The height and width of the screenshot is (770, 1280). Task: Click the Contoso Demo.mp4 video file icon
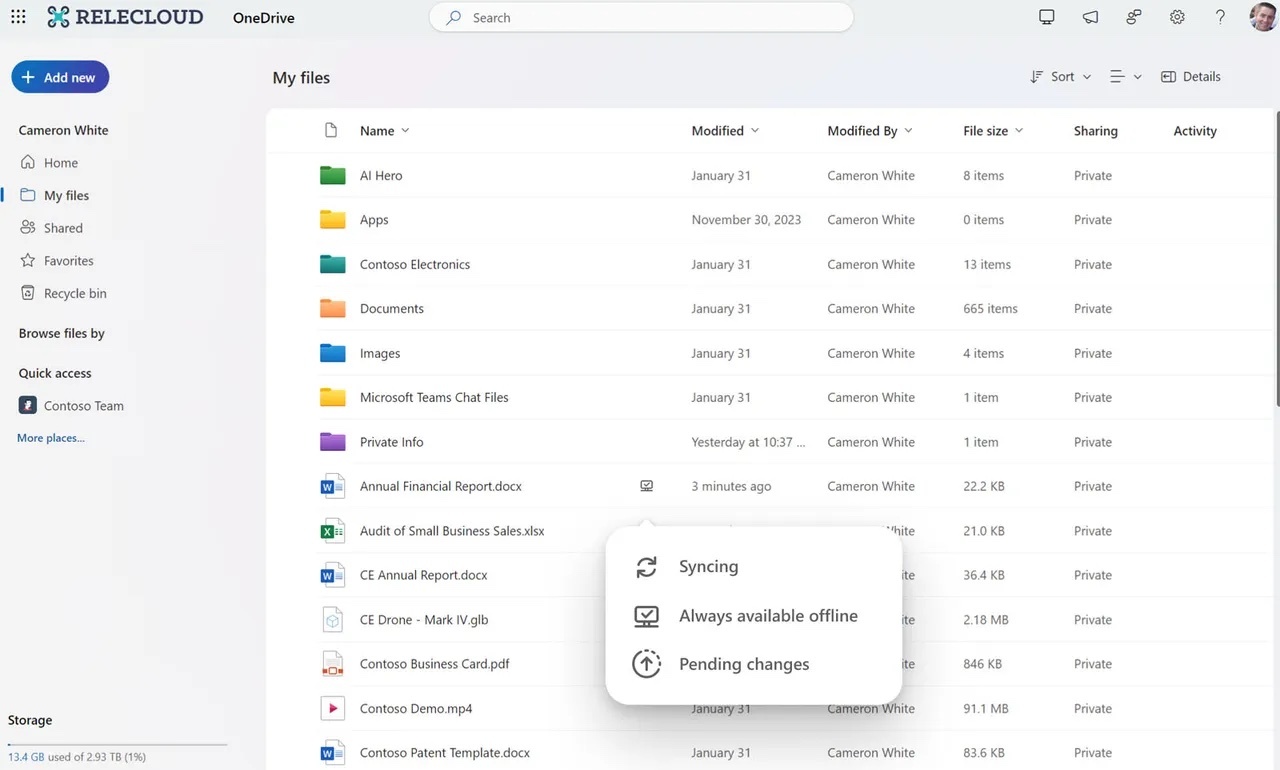click(x=332, y=708)
